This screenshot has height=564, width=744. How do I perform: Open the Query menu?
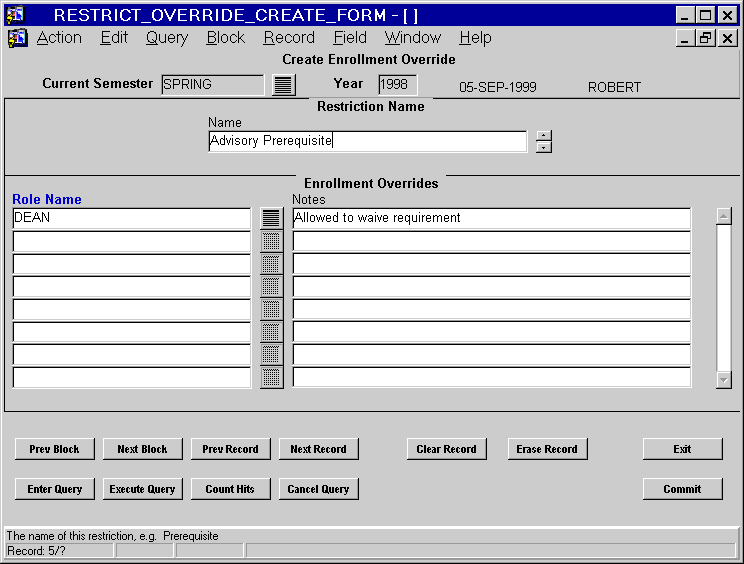167,37
